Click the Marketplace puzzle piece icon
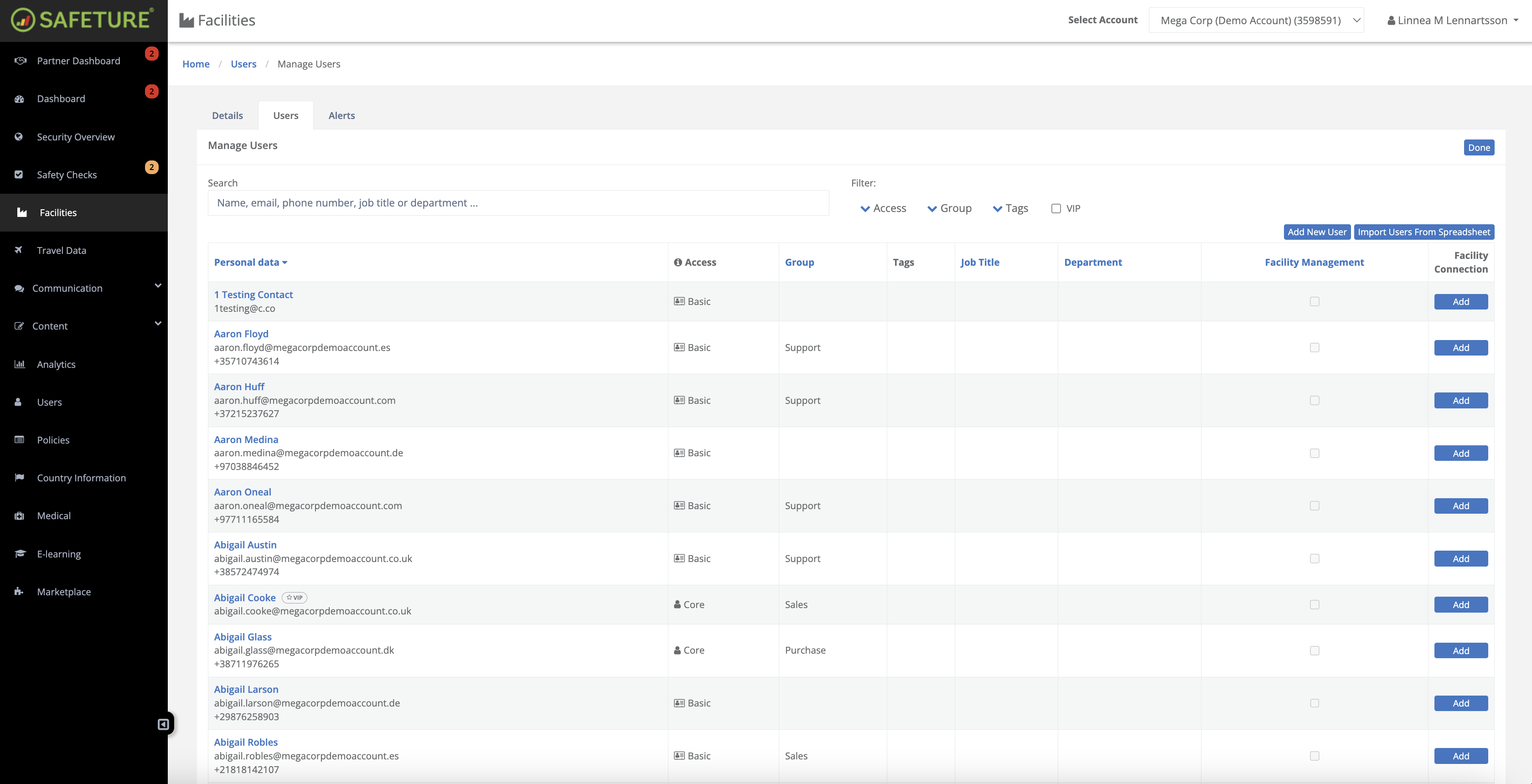 click(x=19, y=591)
